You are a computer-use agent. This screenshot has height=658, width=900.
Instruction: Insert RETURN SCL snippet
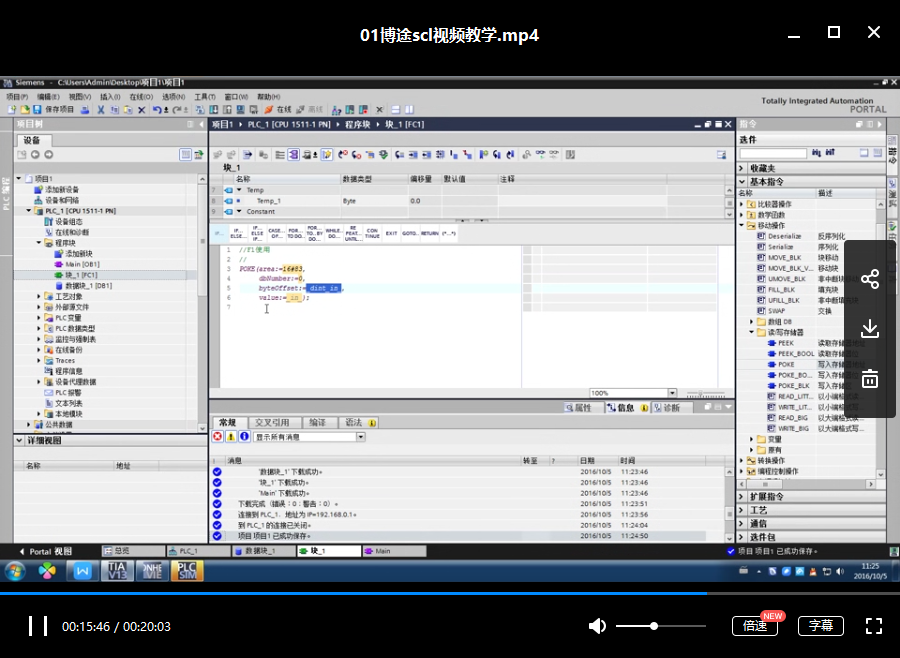429,233
